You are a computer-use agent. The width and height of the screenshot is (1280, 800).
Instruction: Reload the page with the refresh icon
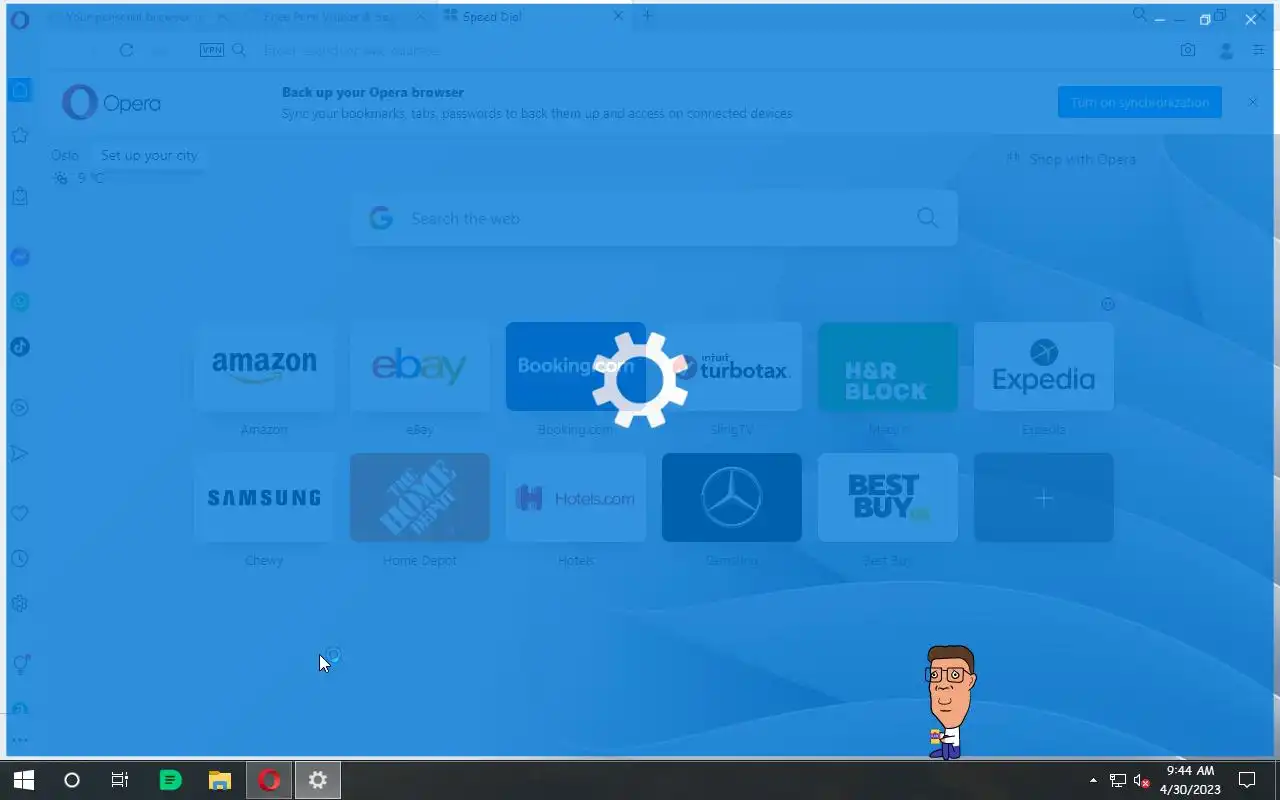[126, 50]
